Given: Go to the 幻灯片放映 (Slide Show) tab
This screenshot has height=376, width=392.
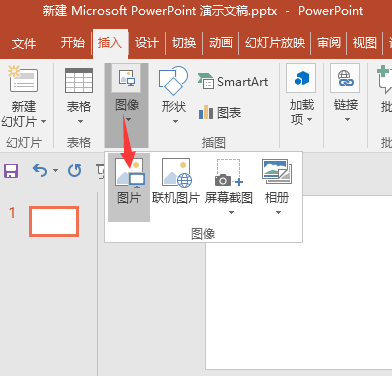Looking at the screenshot, I should coord(275,43).
